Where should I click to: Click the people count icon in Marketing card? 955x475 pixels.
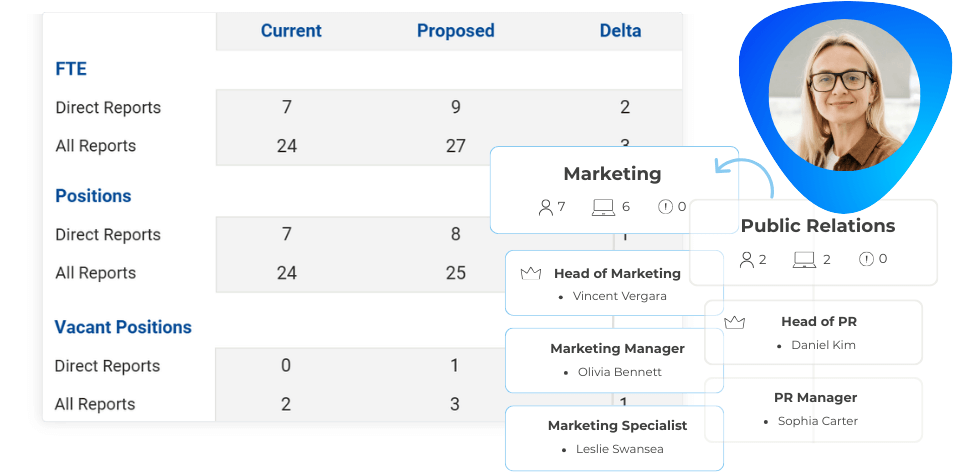pyautogui.click(x=546, y=207)
